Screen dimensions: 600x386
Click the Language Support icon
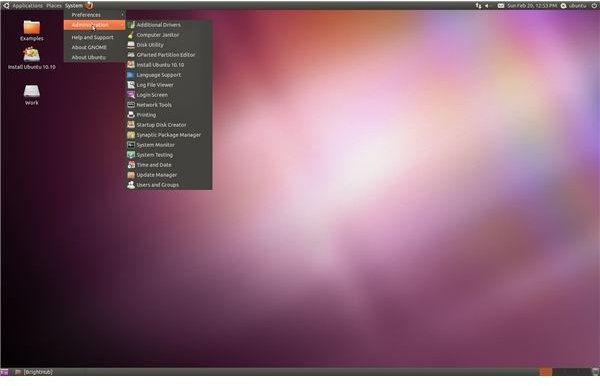point(131,75)
